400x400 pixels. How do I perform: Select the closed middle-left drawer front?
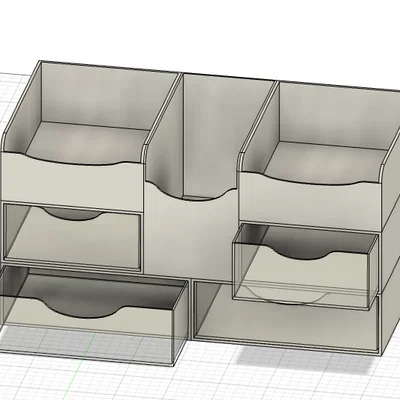(73, 236)
